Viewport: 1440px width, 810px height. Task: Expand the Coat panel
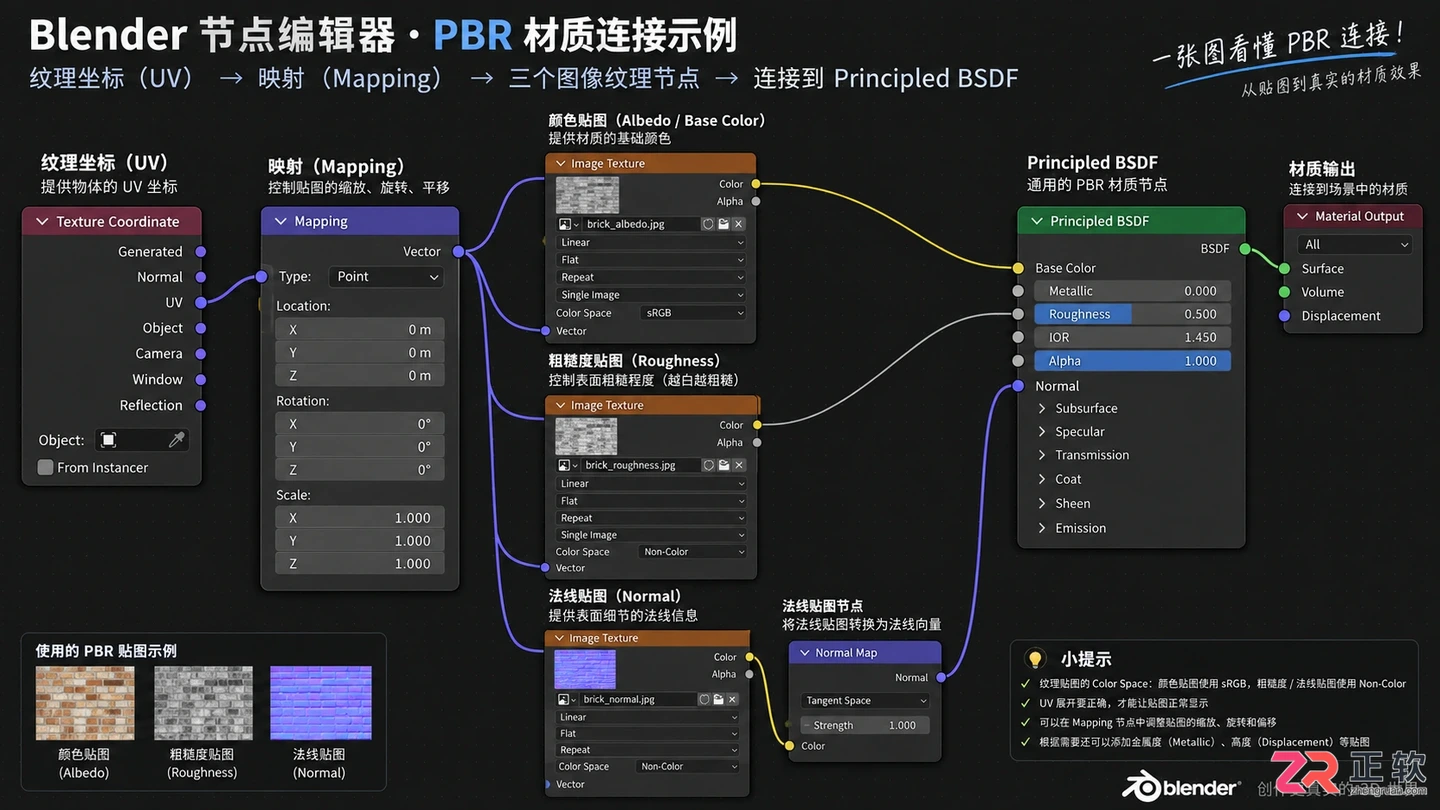click(x=1042, y=479)
